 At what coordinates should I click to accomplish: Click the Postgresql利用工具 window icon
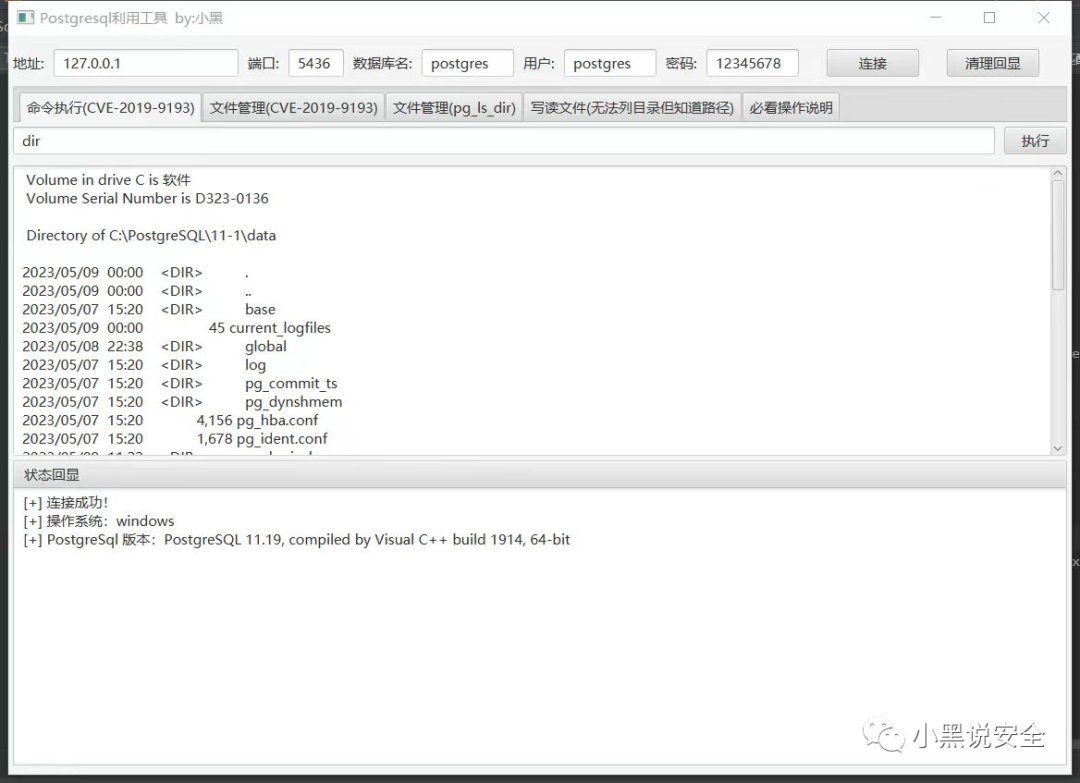pyautogui.click(x=25, y=18)
